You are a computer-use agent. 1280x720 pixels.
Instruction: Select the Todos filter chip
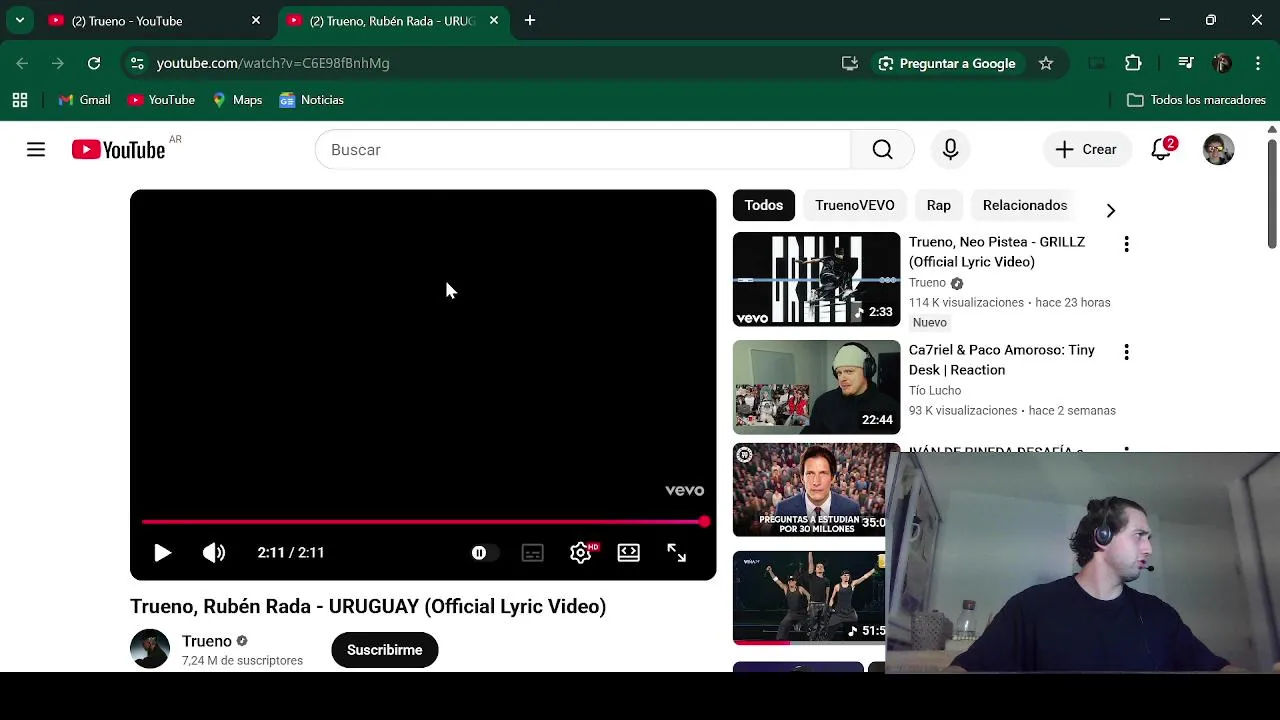pyautogui.click(x=764, y=205)
